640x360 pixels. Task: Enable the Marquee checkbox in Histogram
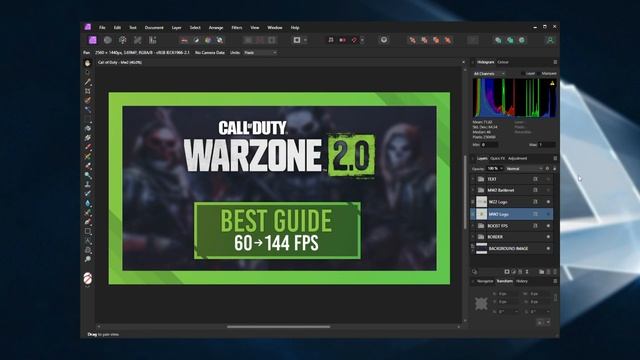539,73
